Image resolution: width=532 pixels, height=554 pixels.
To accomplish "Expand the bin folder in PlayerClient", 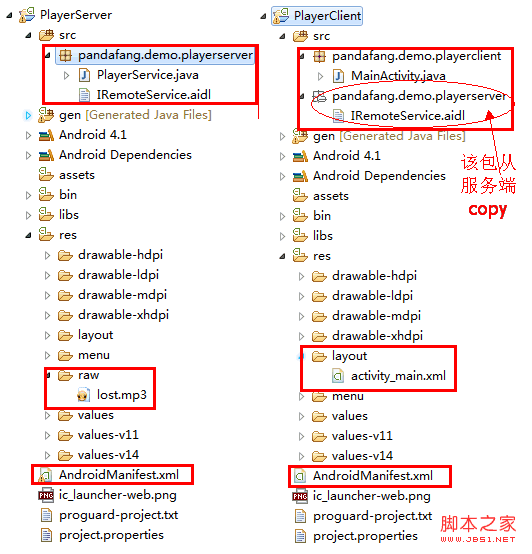I will click(282, 216).
